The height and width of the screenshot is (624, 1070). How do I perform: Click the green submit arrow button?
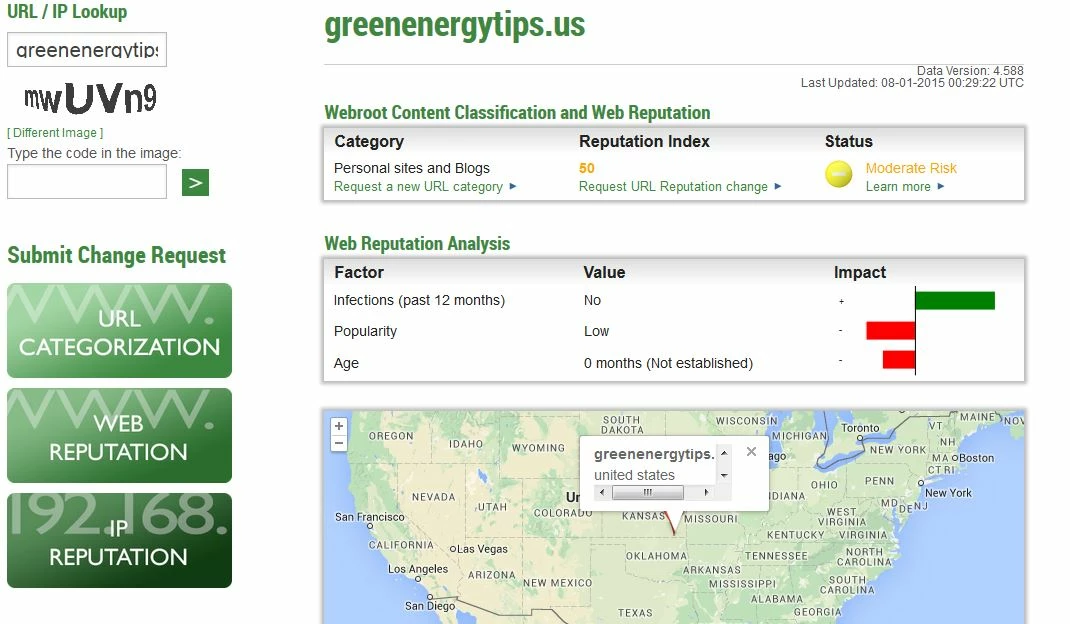(195, 182)
